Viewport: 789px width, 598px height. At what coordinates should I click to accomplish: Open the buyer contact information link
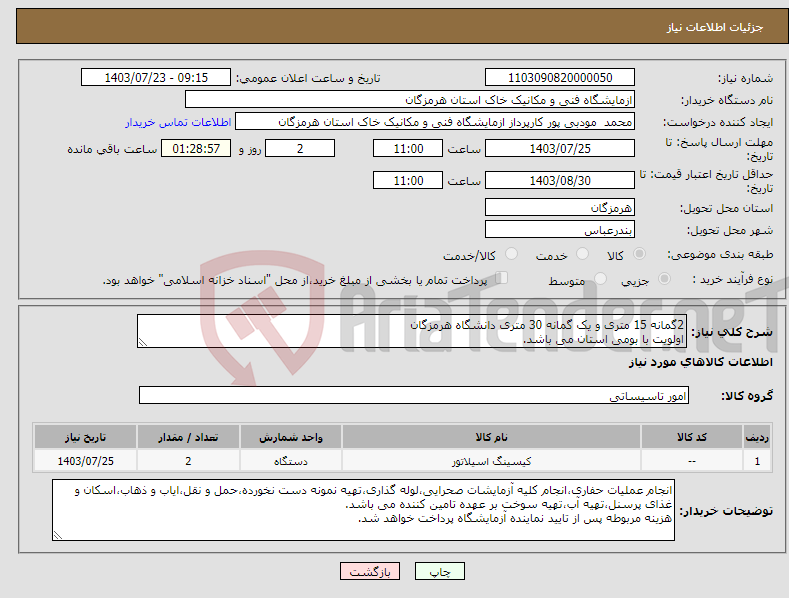point(178,122)
